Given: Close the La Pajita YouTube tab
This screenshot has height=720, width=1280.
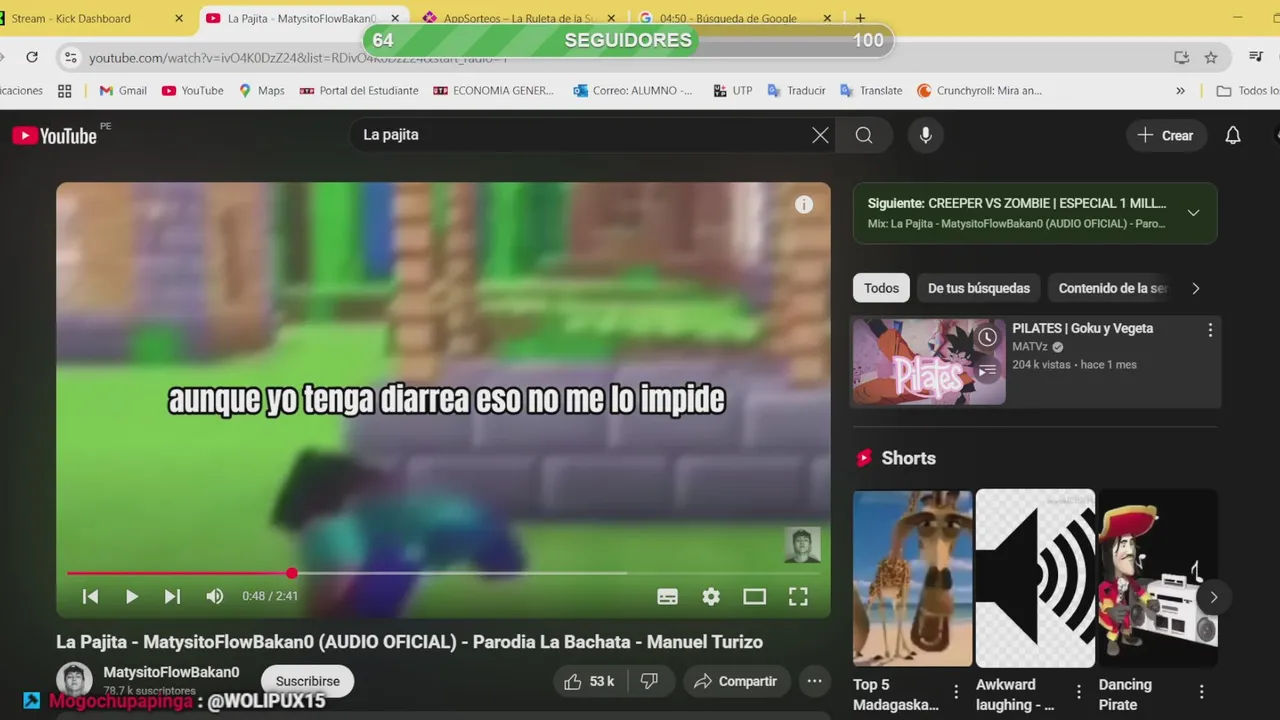Looking at the screenshot, I should coord(394,18).
